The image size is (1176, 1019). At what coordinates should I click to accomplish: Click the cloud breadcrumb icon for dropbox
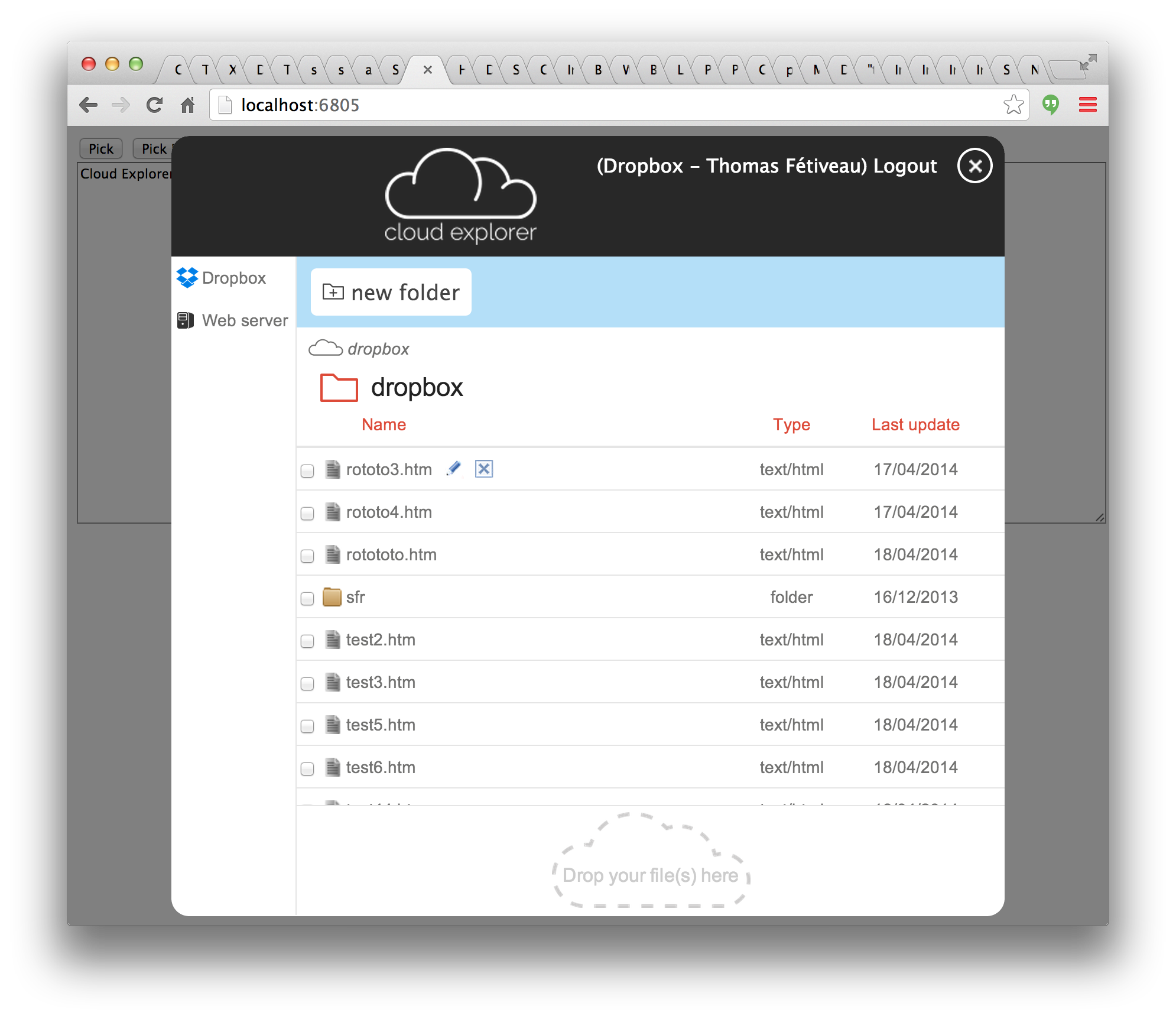pyautogui.click(x=325, y=348)
